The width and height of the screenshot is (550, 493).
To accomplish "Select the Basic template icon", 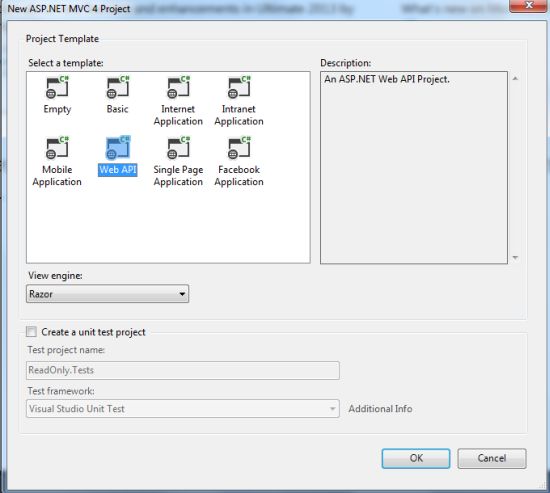I will point(118,87).
